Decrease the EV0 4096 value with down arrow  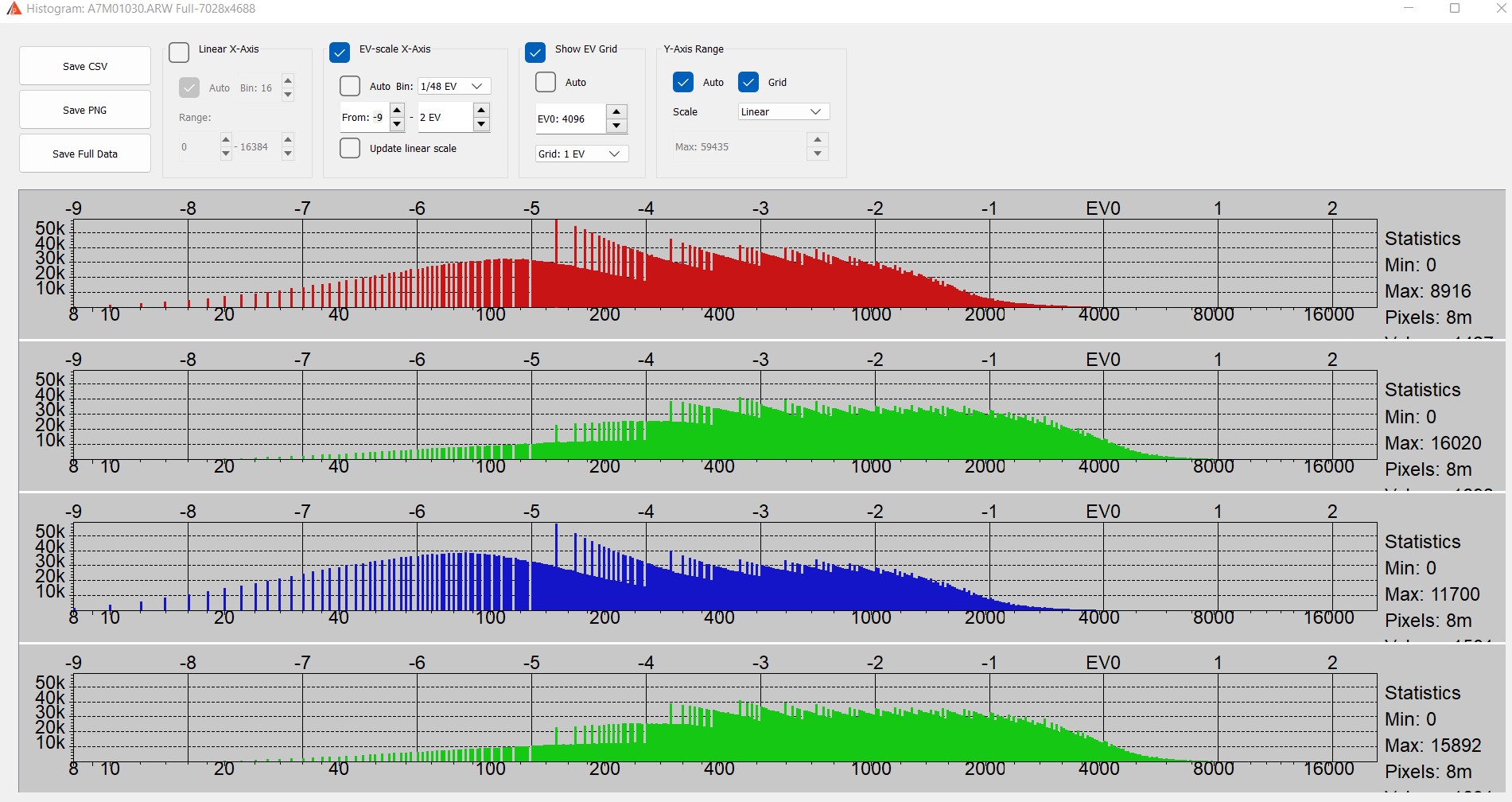(616, 126)
